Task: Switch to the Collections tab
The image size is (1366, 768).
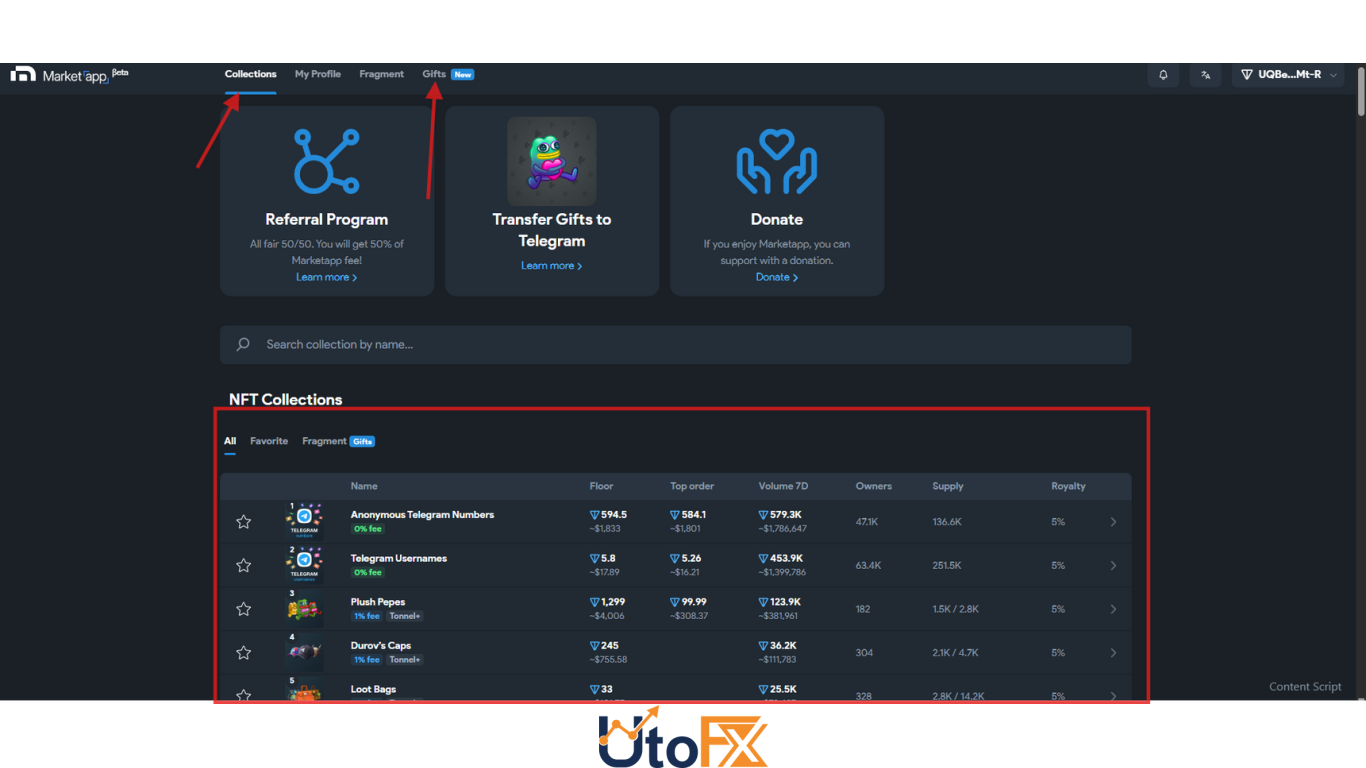Action: point(250,75)
